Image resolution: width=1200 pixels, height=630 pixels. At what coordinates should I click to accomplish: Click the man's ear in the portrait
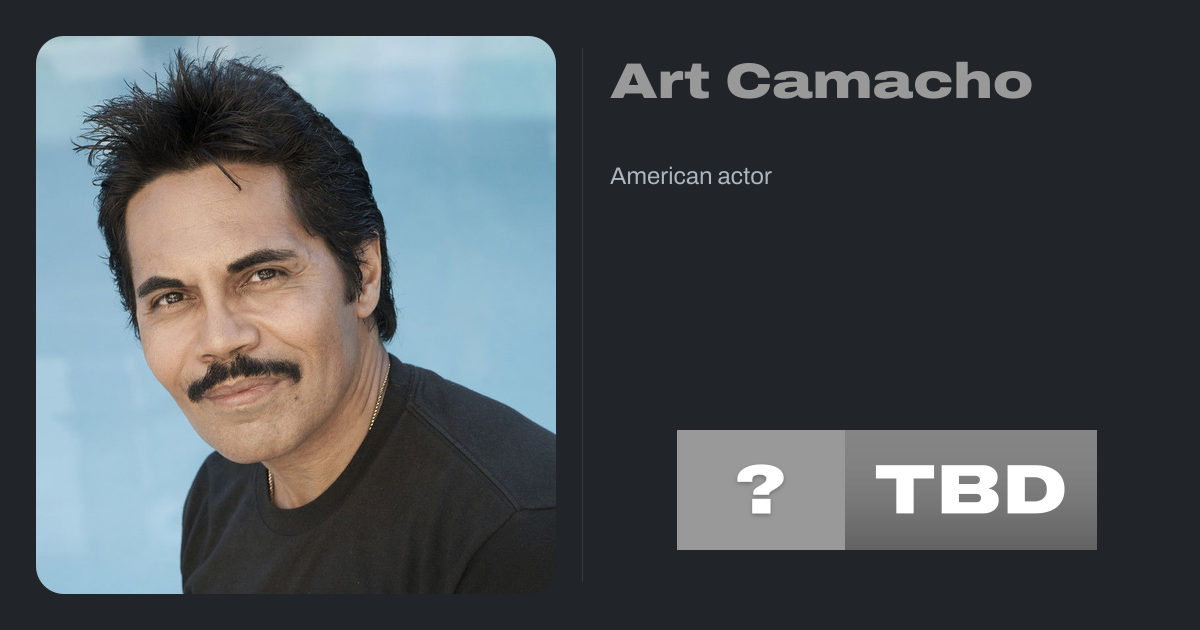[x=369, y=277]
